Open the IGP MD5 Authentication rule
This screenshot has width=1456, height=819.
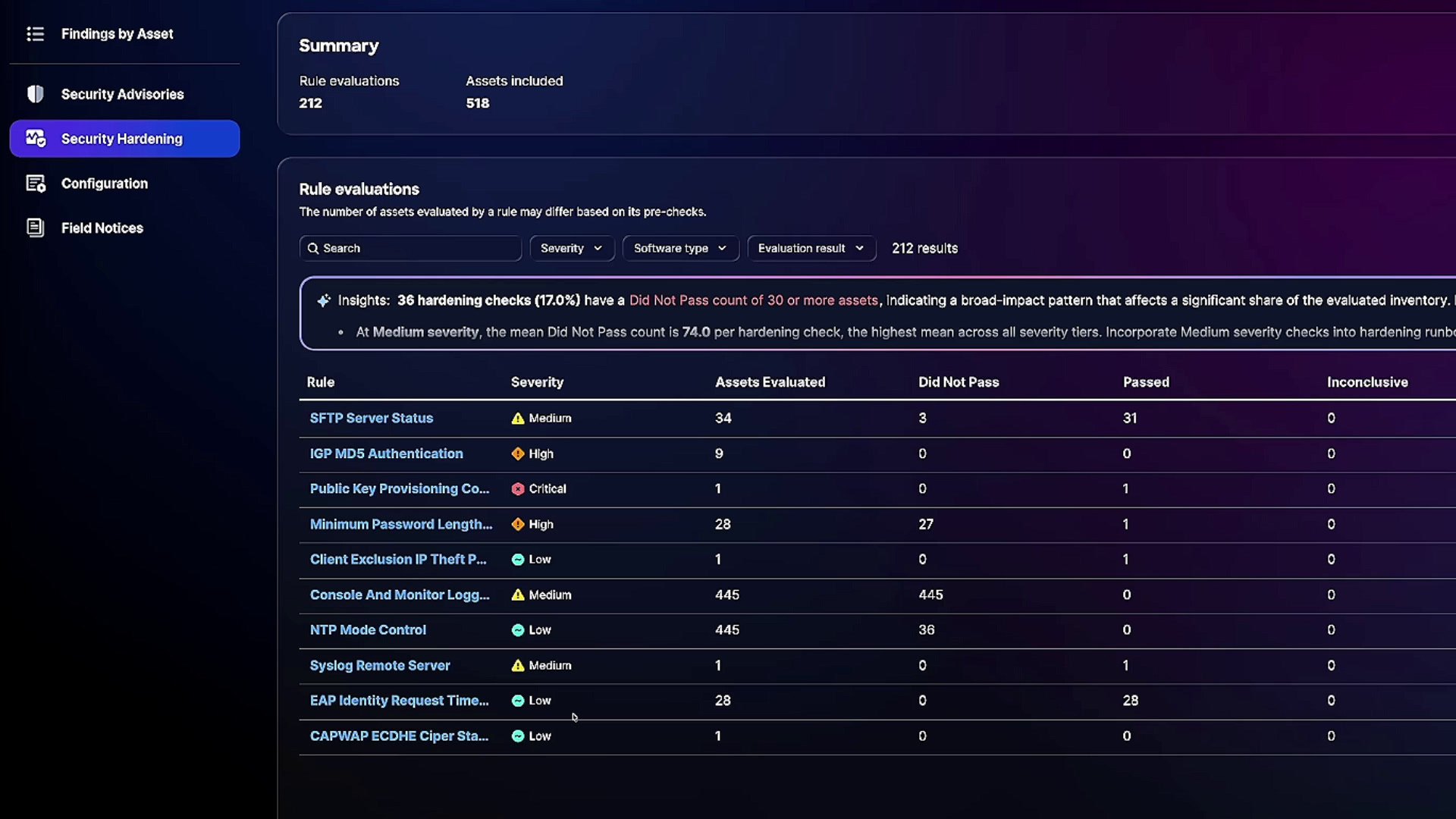386,453
